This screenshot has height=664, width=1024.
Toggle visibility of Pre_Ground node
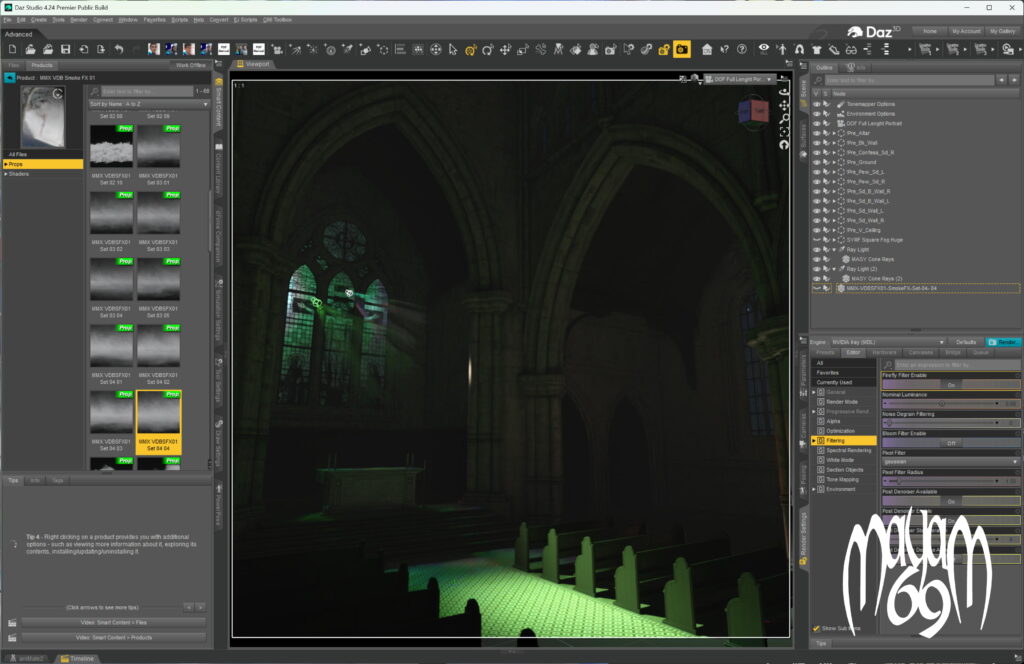pyautogui.click(x=816, y=163)
